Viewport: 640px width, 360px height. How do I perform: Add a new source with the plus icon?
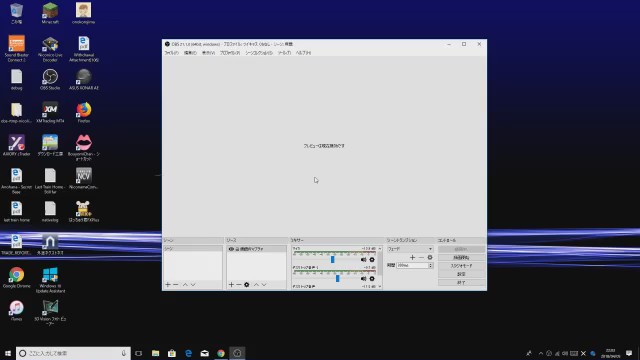pyautogui.click(x=231, y=284)
